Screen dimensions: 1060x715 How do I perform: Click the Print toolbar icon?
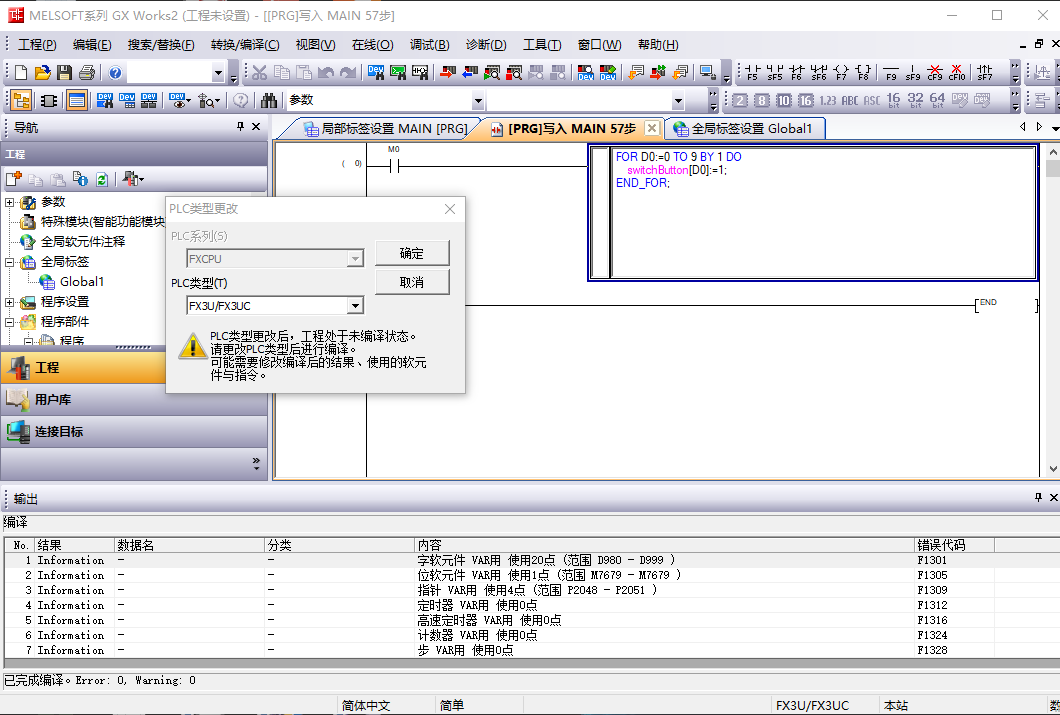click(x=87, y=73)
